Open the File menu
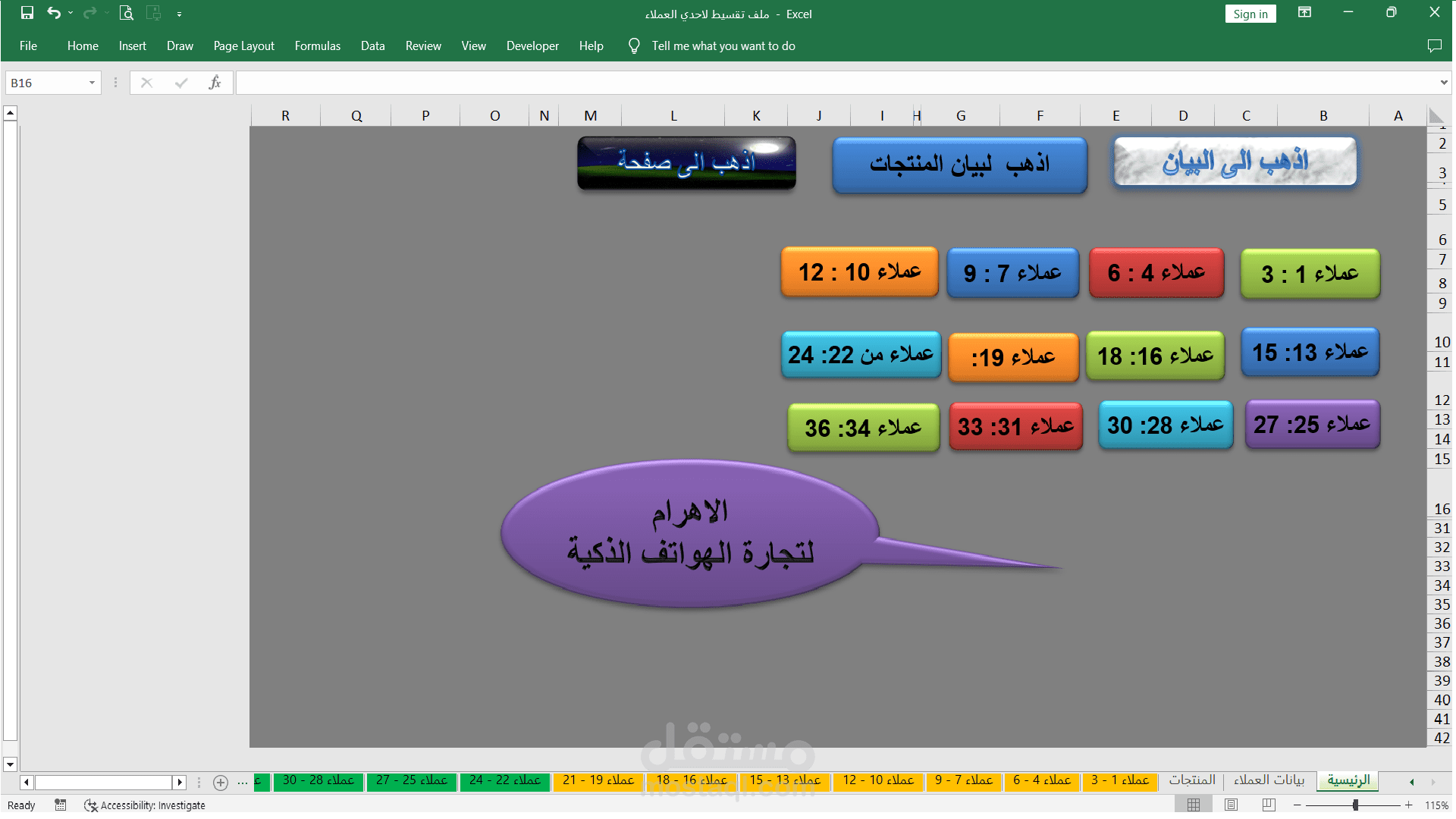The height and width of the screenshot is (819, 1456). tap(28, 46)
